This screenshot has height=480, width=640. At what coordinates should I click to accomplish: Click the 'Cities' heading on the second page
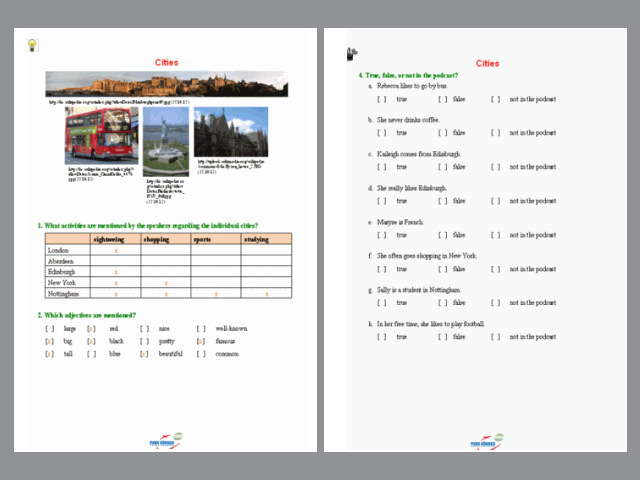487,64
